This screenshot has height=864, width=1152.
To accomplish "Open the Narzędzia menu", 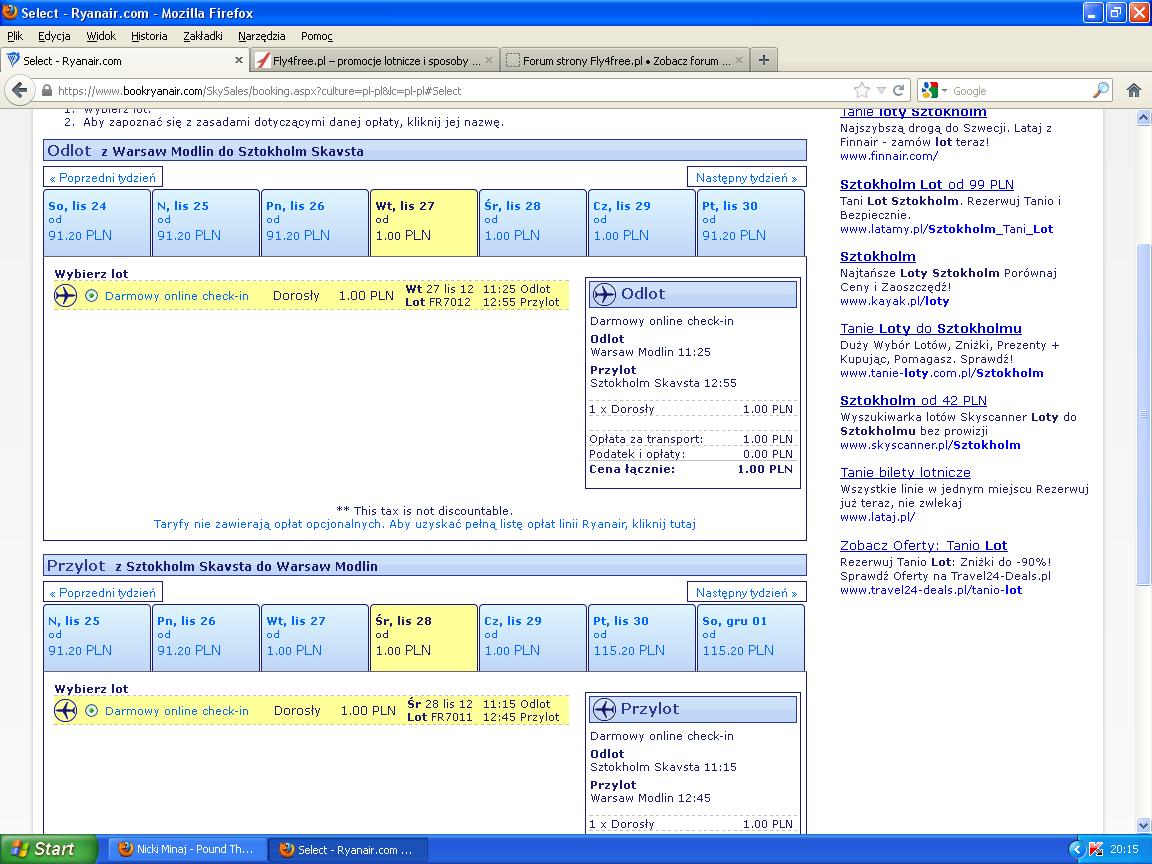I will pos(262,36).
